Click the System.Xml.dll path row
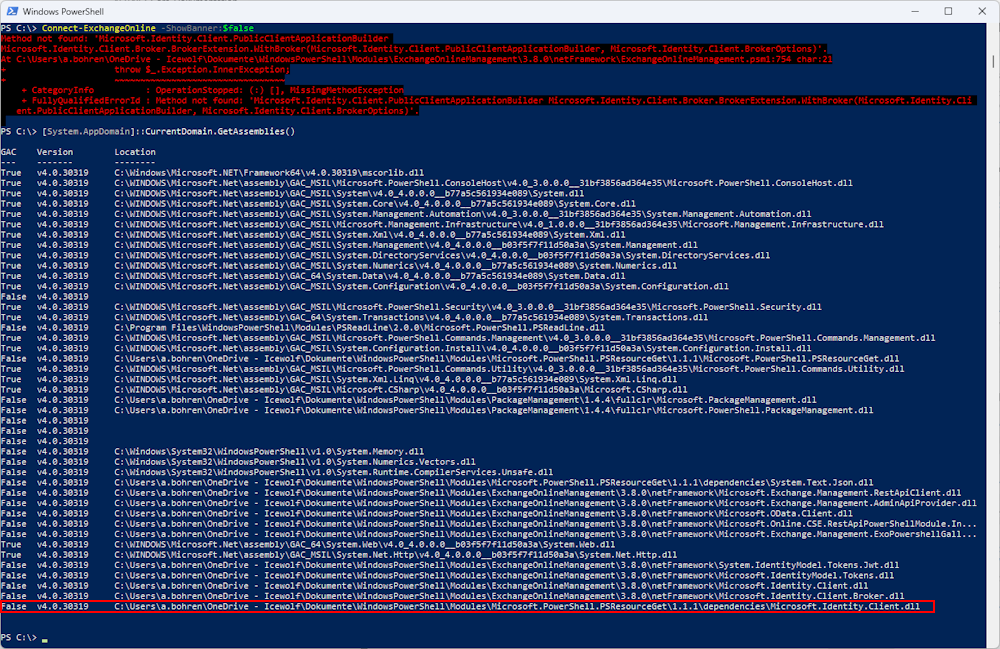Screen dimensions: 1000x649 [370, 235]
